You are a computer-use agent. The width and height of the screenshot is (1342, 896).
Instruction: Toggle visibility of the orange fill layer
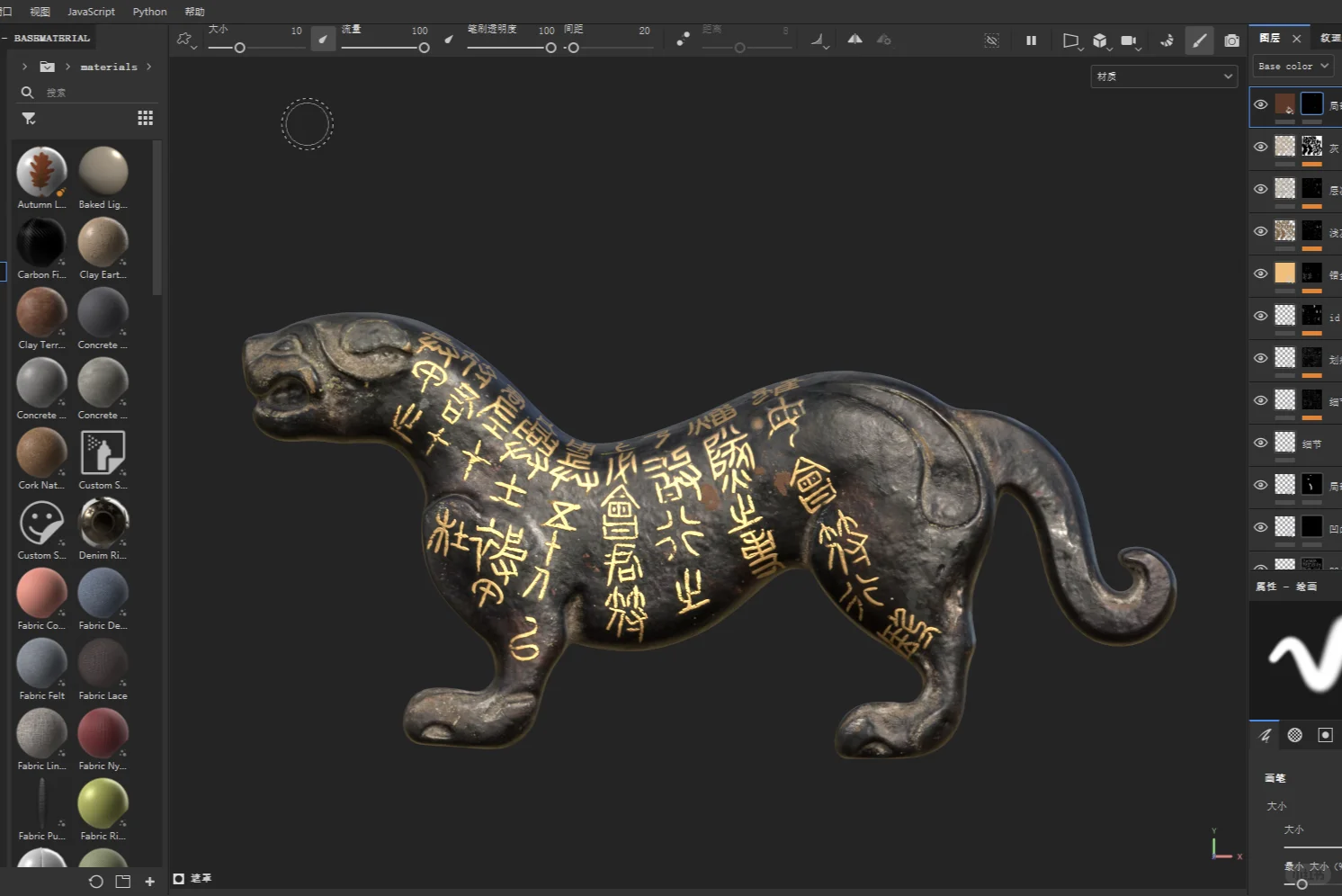click(1261, 273)
